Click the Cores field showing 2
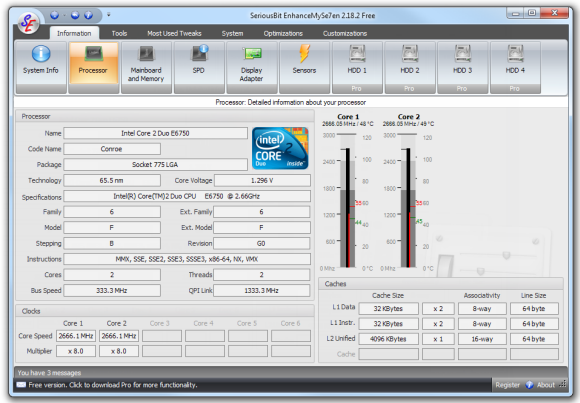580x403 pixels. pyautogui.click(x=112, y=275)
